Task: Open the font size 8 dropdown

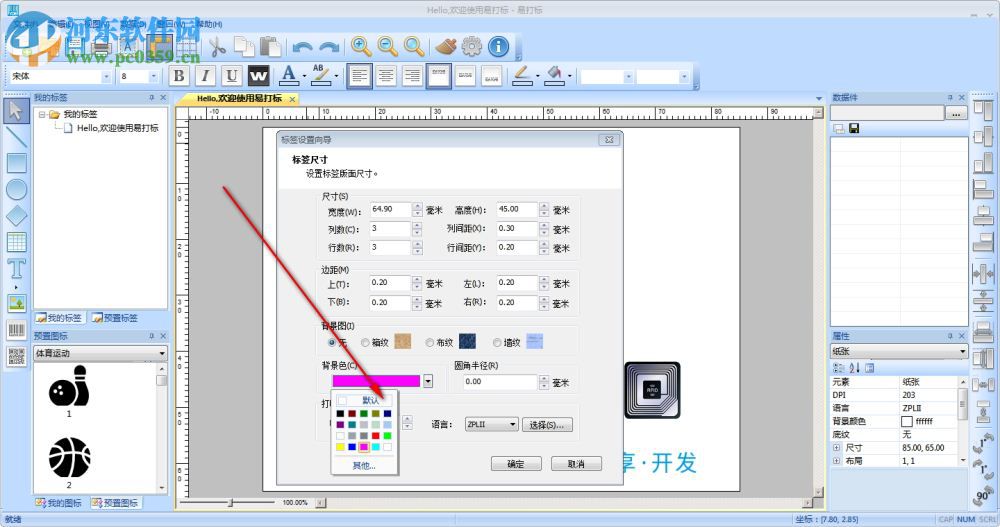Action: click(154, 76)
